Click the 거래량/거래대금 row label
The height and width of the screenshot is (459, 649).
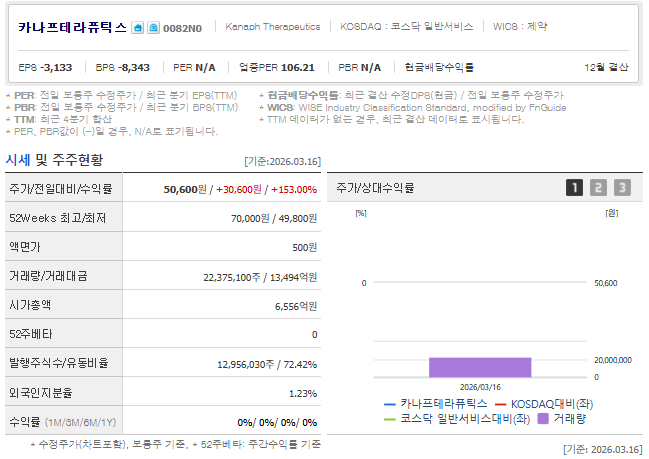48,276
